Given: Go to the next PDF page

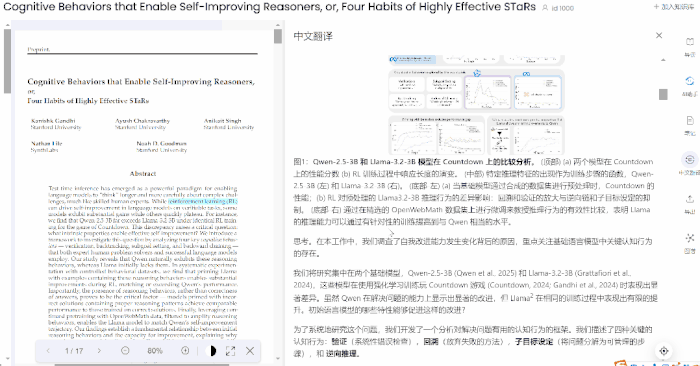Looking at the screenshot, I should point(99,351).
